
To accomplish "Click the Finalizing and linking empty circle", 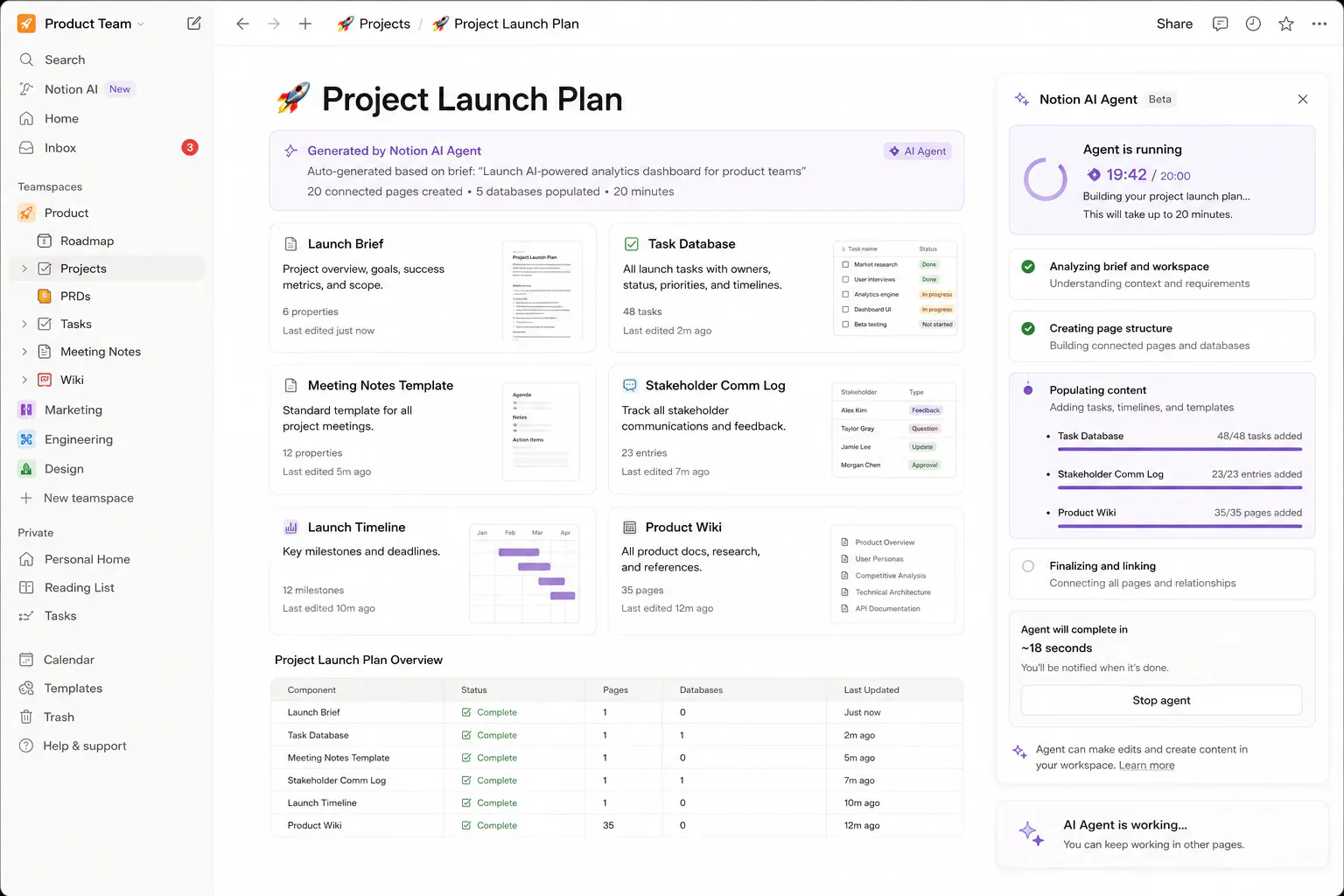I will (x=1028, y=566).
